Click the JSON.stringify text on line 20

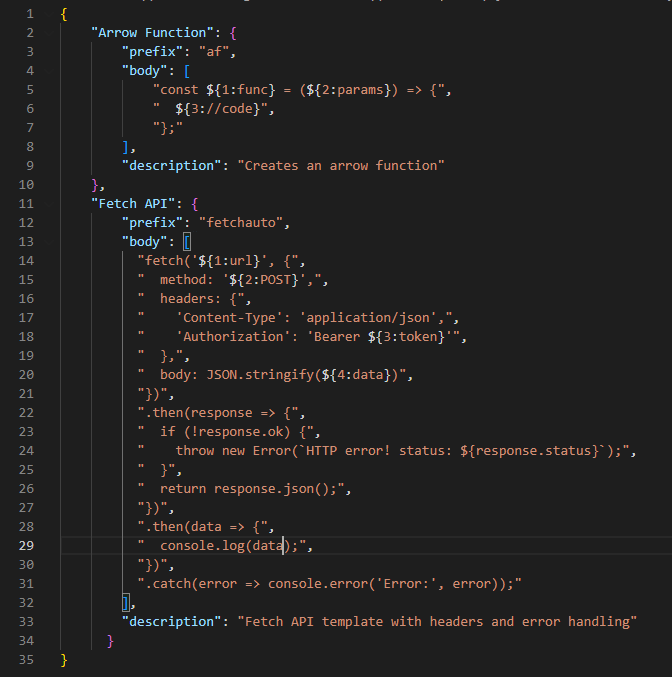click(x=260, y=375)
